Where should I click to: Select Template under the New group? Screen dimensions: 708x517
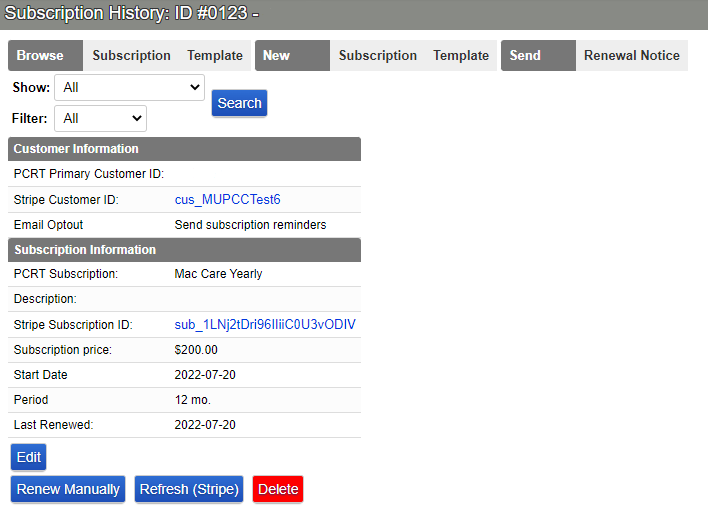coord(461,56)
